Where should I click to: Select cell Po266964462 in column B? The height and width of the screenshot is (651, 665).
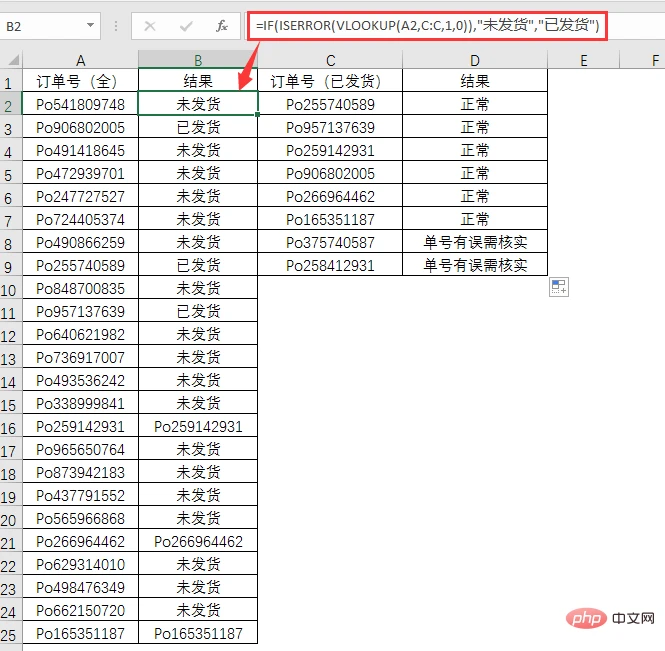click(x=198, y=541)
